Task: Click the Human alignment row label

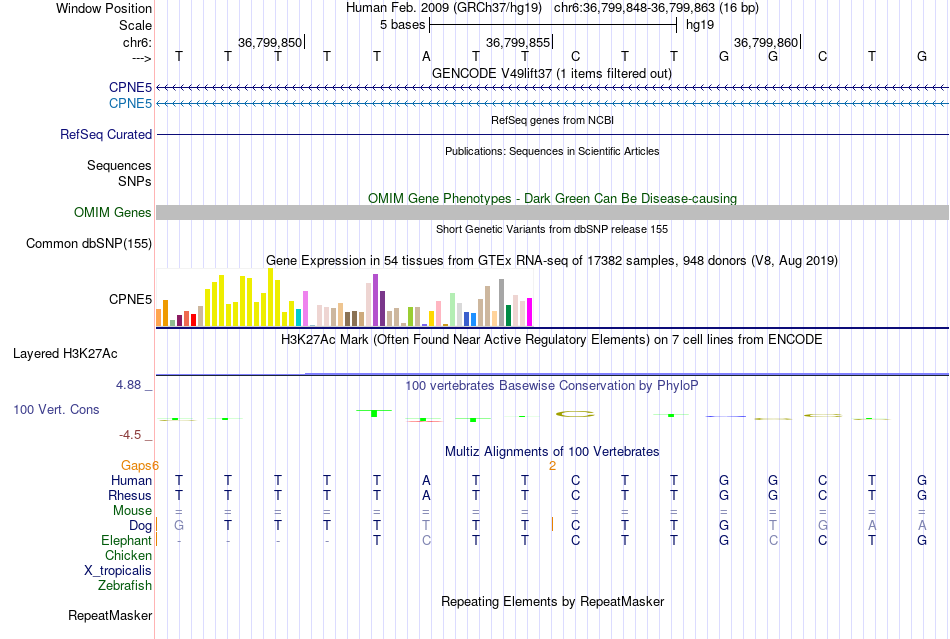Action: (x=131, y=480)
